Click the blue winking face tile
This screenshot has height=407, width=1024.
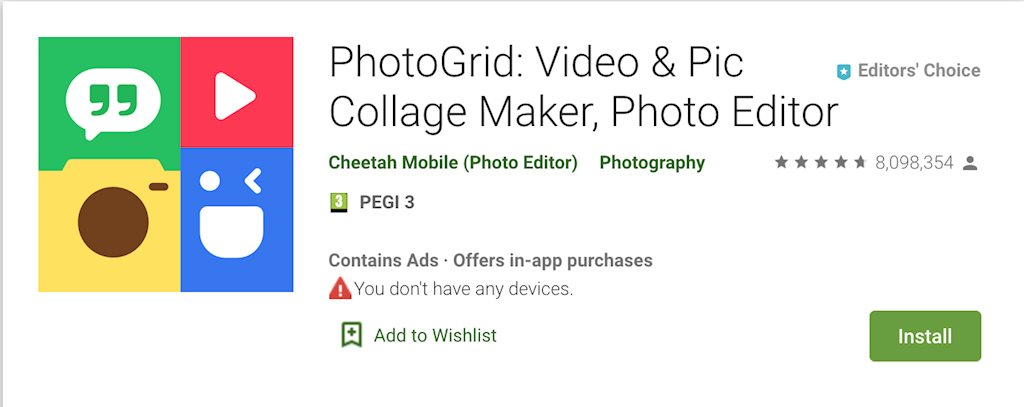point(236,220)
